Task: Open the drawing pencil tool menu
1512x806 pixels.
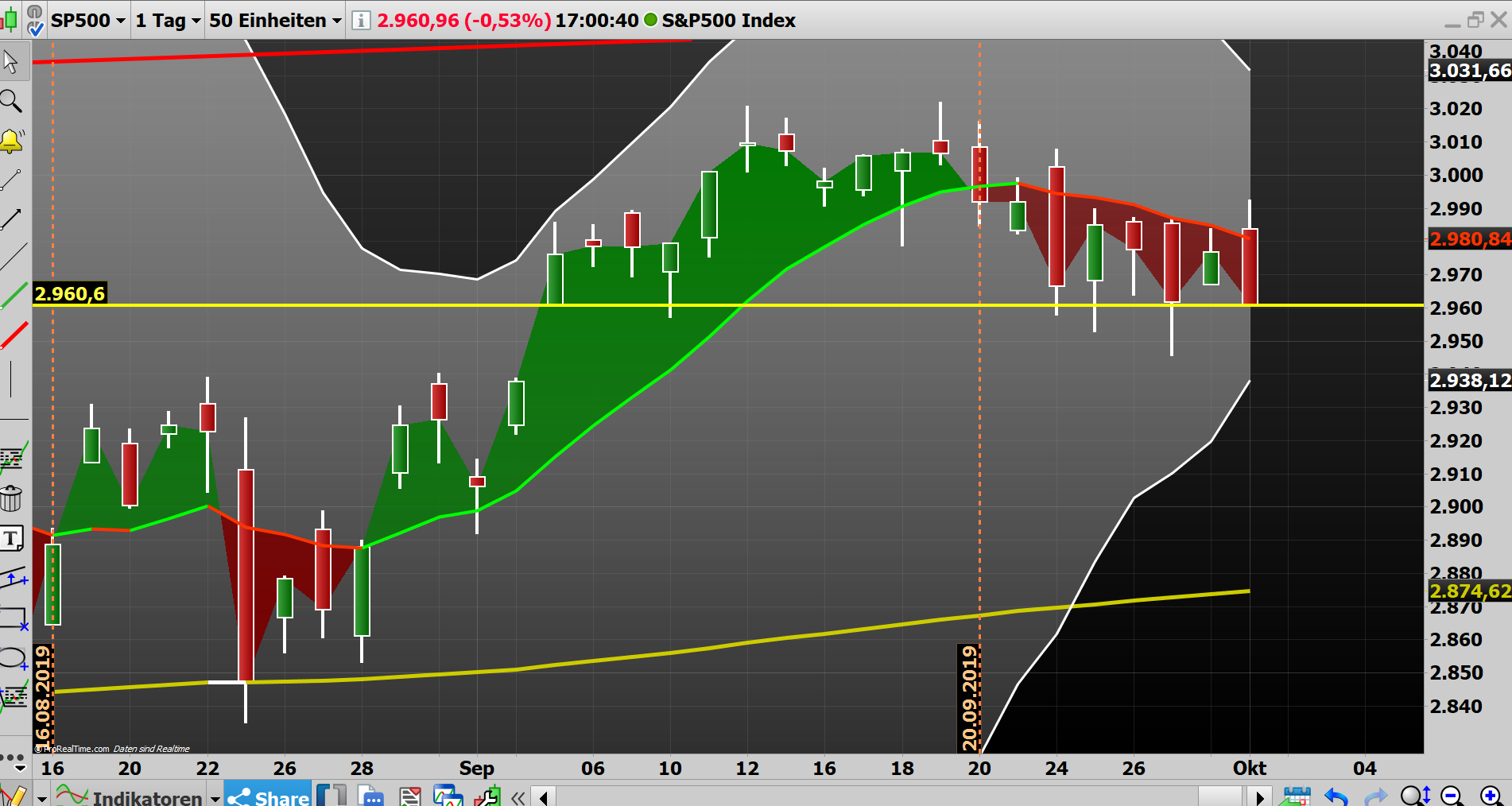Action: click(x=13, y=796)
